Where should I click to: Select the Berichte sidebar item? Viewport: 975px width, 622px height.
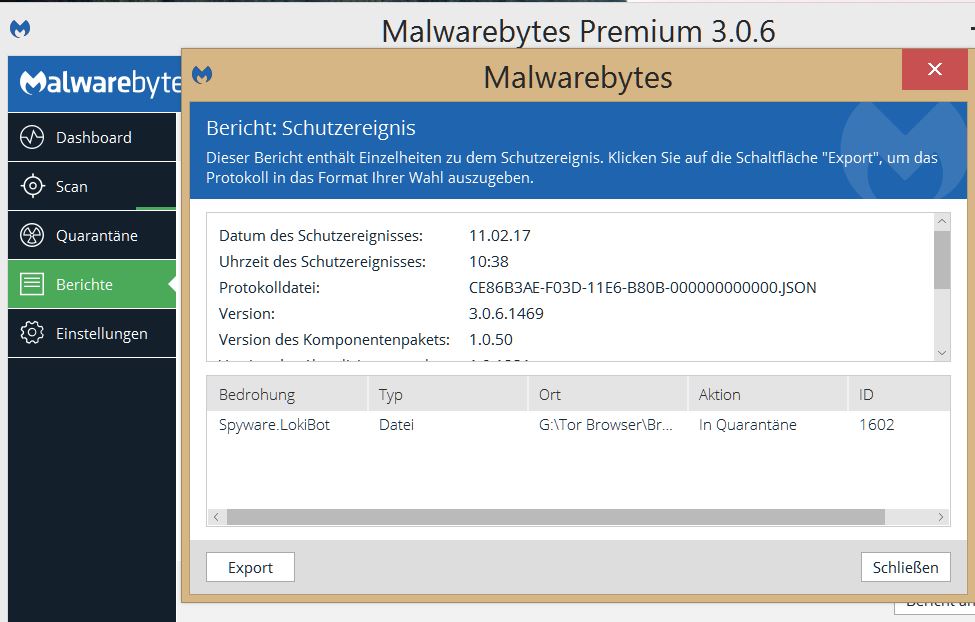point(92,284)
